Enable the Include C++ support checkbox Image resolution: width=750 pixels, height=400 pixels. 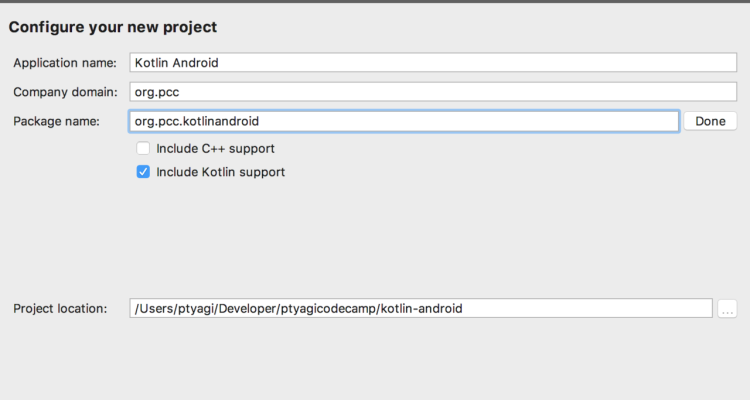tap(143, 148)
